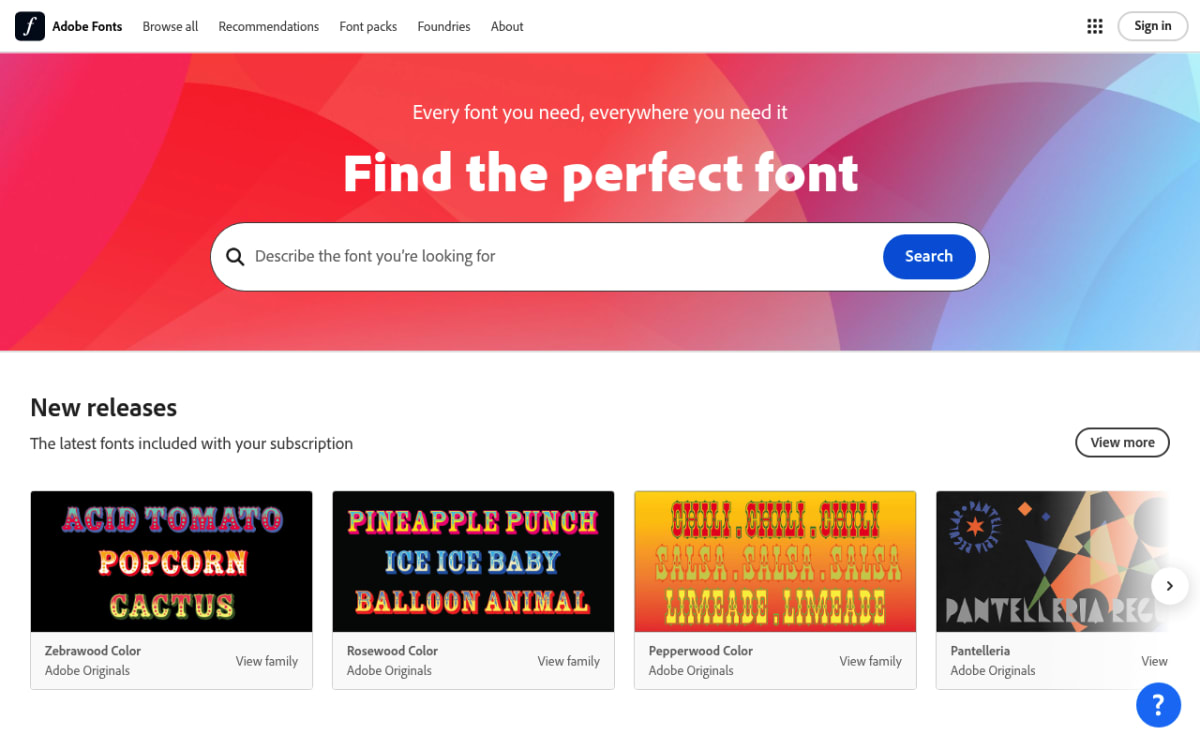Click the New releases heading
Viewport: 1200px width, 750px height.
coord(103,408)
